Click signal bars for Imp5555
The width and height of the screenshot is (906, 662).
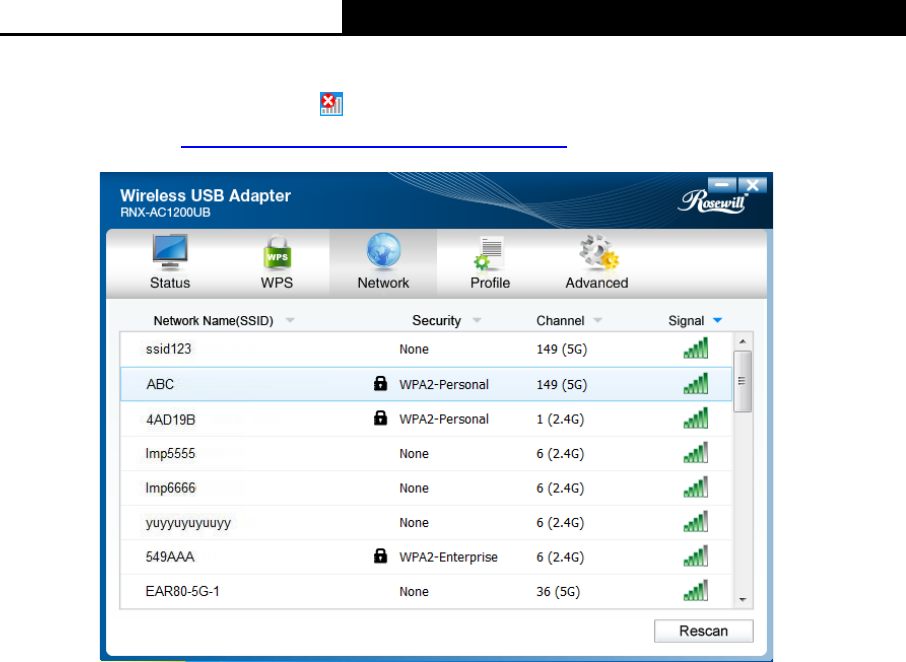(696, 453)
